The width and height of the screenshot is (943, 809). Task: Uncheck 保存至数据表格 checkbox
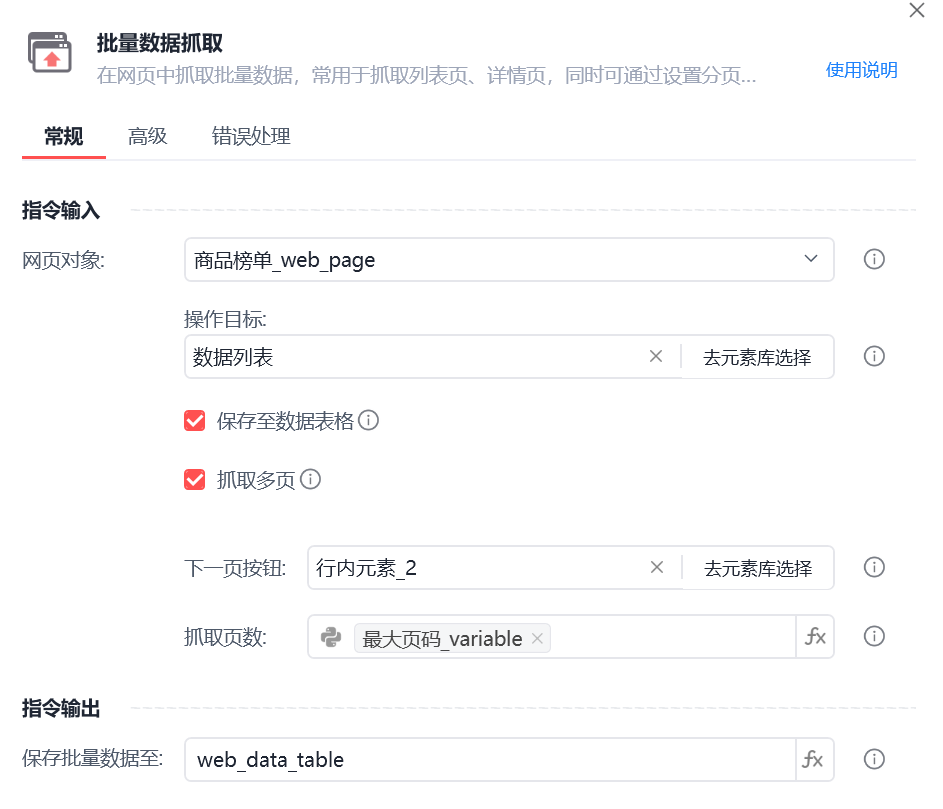tap(194, 421)
